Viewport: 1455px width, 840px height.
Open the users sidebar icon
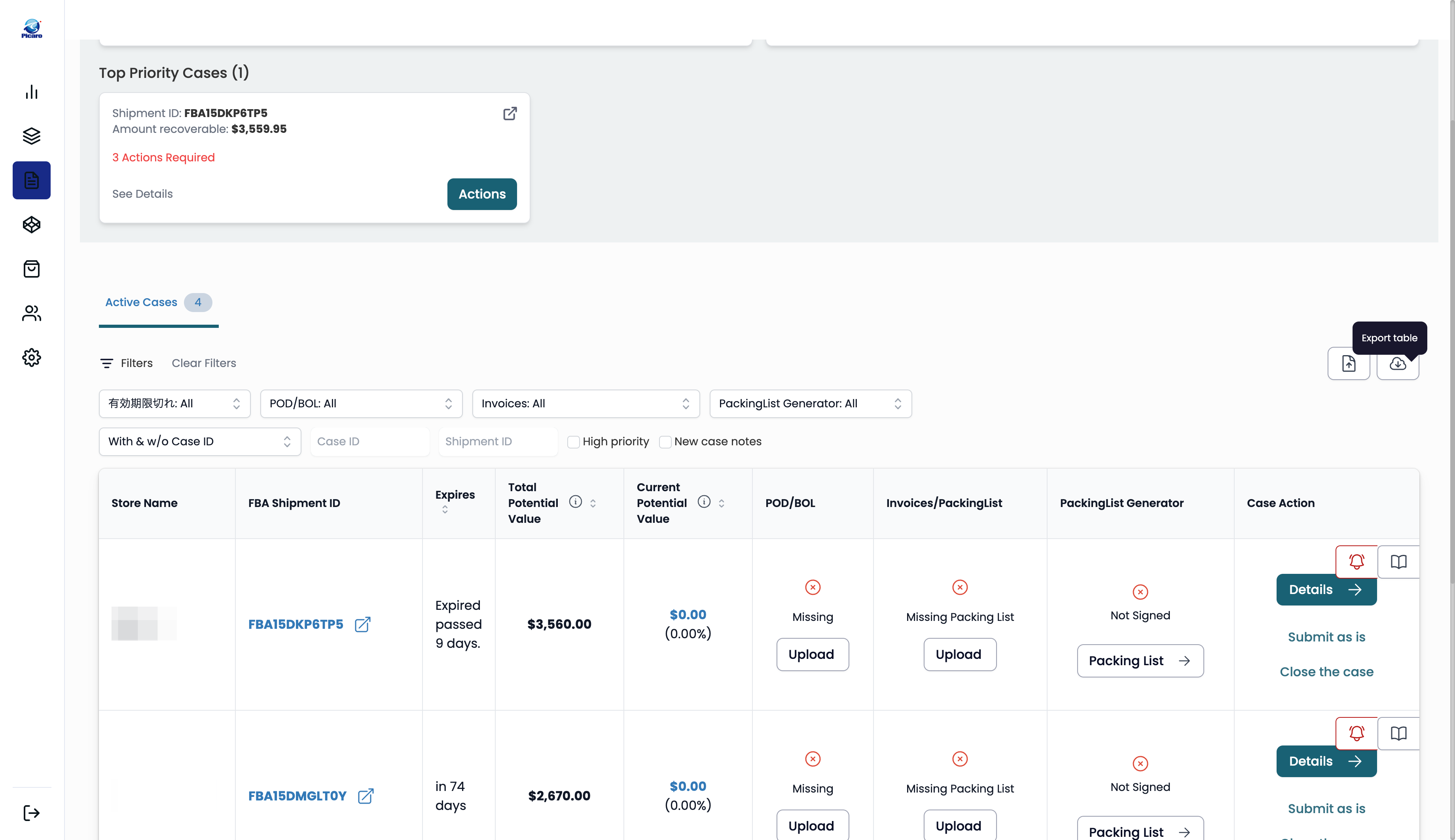point(32,313)
